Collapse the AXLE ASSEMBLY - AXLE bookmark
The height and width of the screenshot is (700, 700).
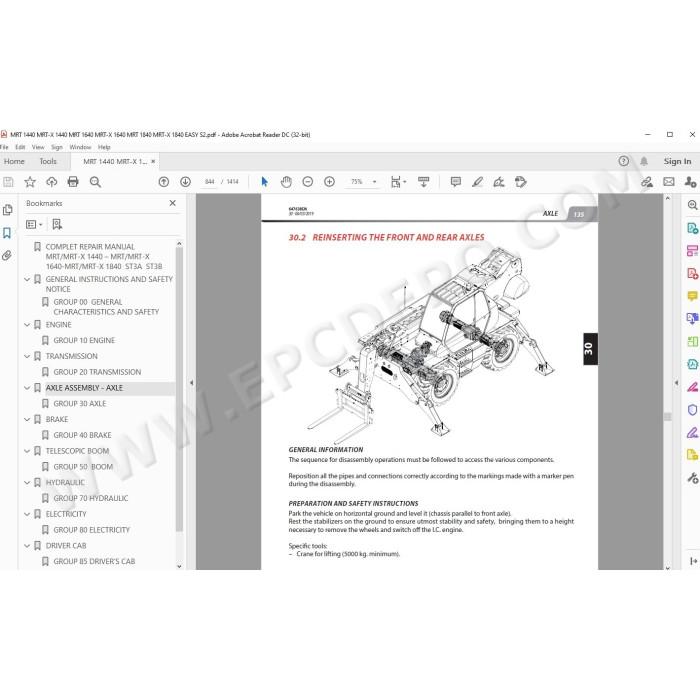[x=27, y=388]
